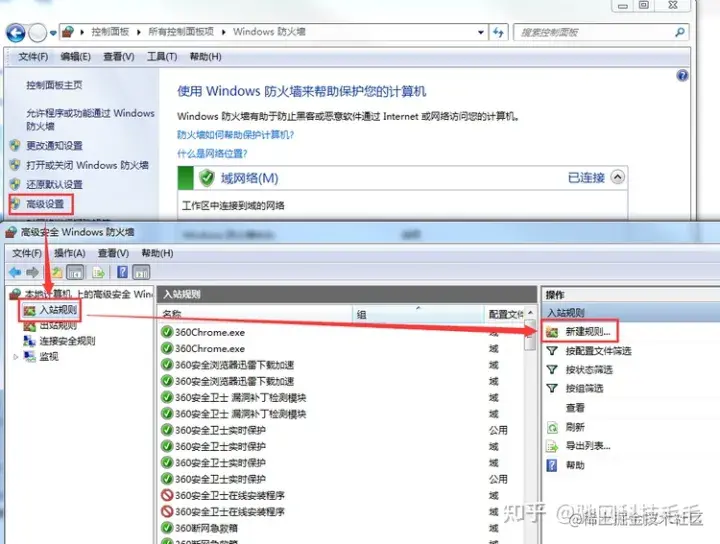Click funnel icon beside 按状态筛选
Viewport: 720px width, 544px height.
pyautogui.click(x=552, y=370)
